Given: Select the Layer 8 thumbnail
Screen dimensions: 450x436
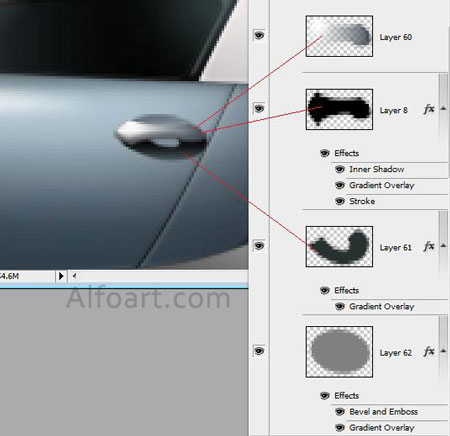Looking at the screenshot, I should [339, 109].
